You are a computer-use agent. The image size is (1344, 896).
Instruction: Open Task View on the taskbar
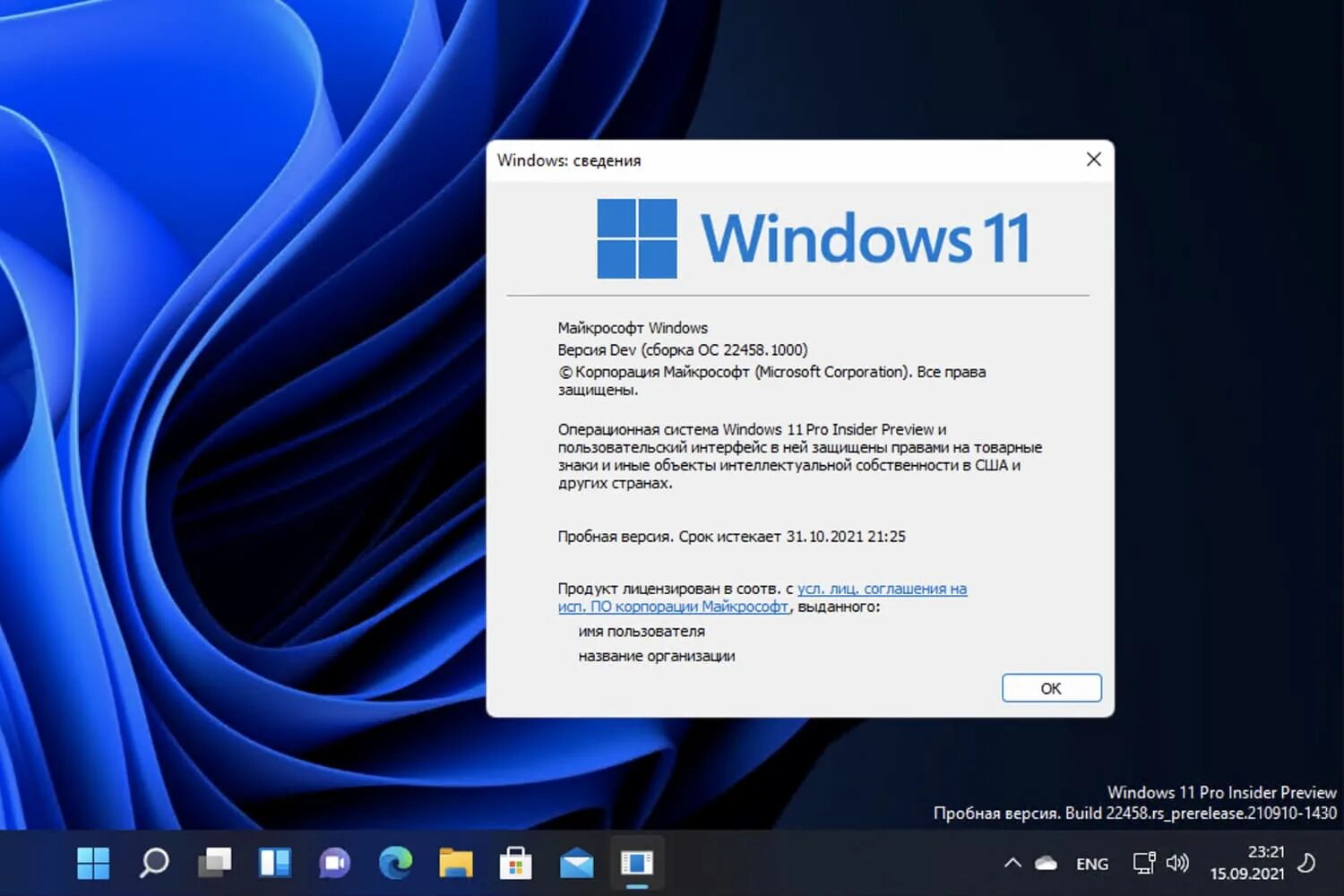tap(214, 863)
